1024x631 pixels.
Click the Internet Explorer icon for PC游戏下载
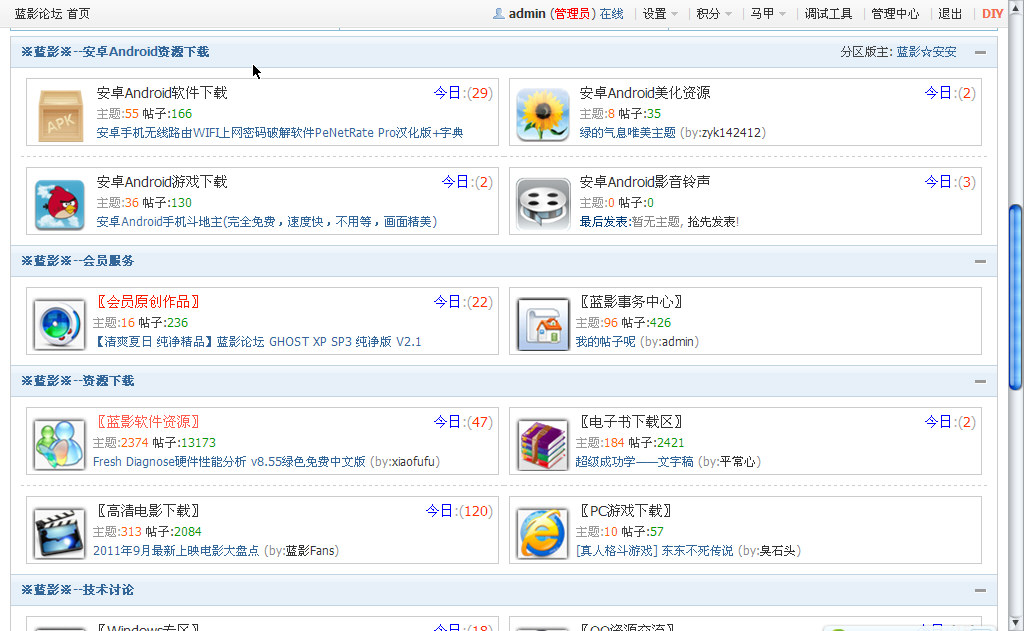pyautogui.click(x=543, y=533)
